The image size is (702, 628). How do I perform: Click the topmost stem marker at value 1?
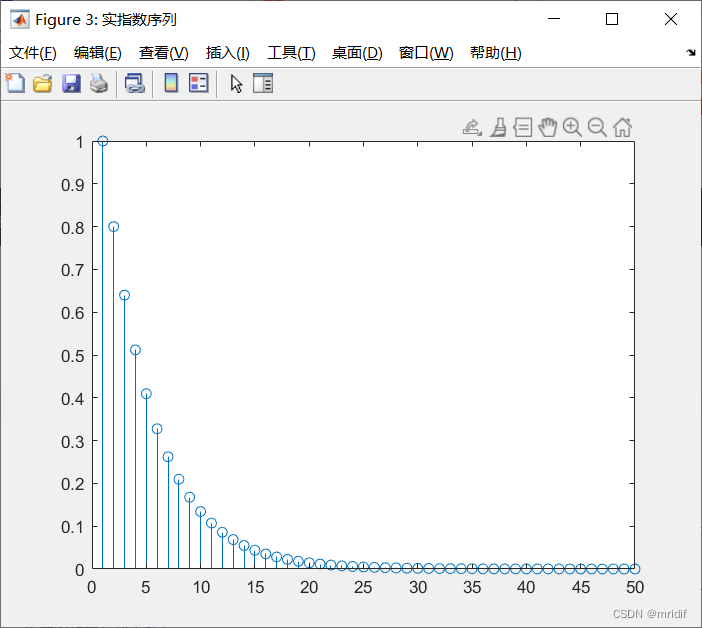point(103,141)
